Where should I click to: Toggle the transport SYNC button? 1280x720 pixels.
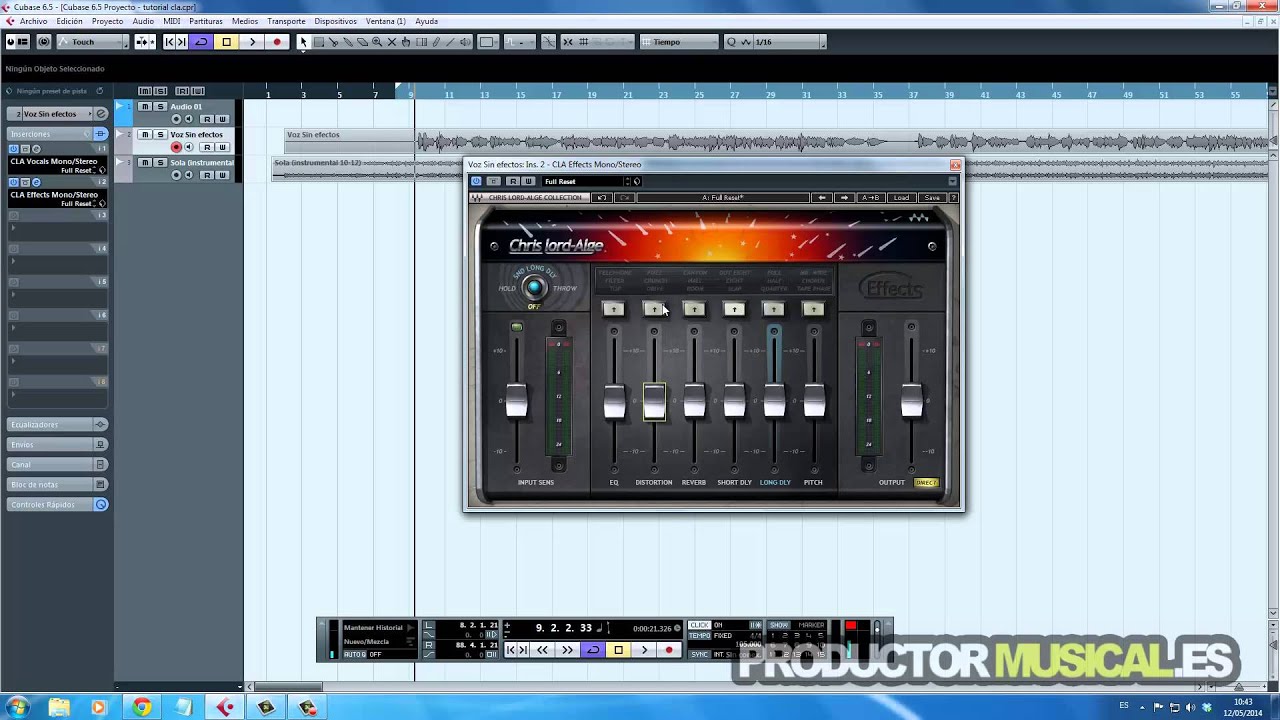click(x=699, y=654)
